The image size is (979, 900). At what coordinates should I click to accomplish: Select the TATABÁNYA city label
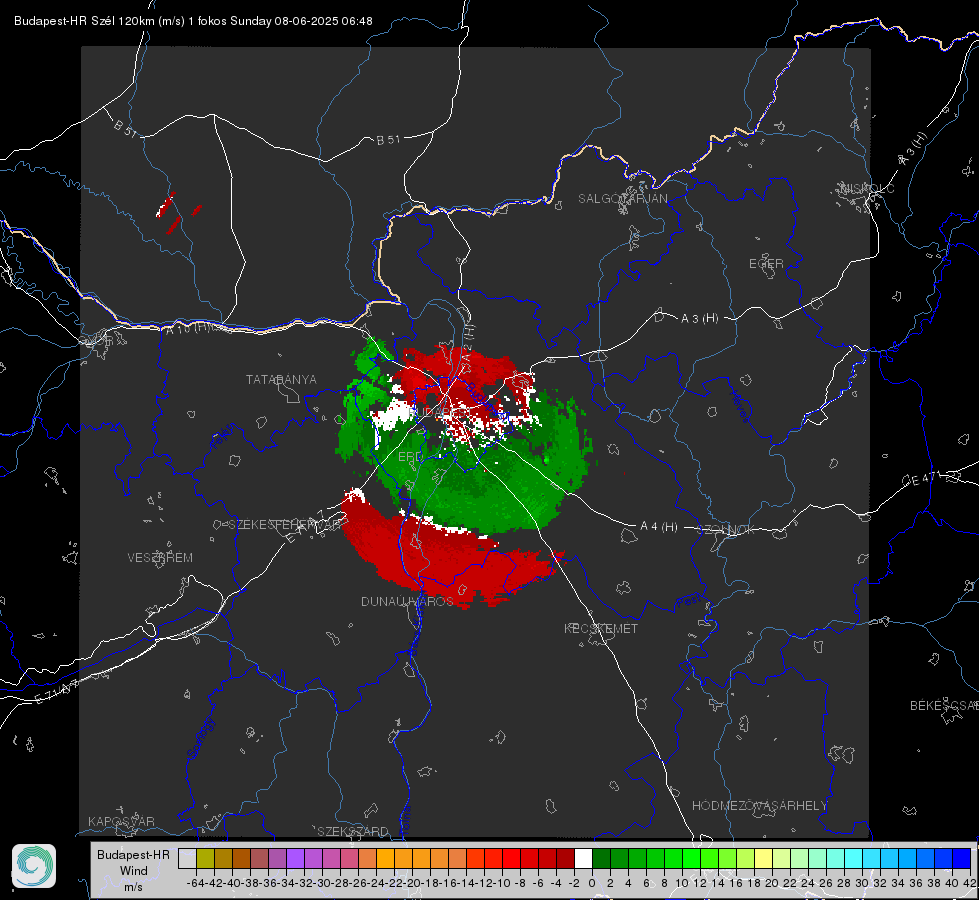tap(281, 379)
